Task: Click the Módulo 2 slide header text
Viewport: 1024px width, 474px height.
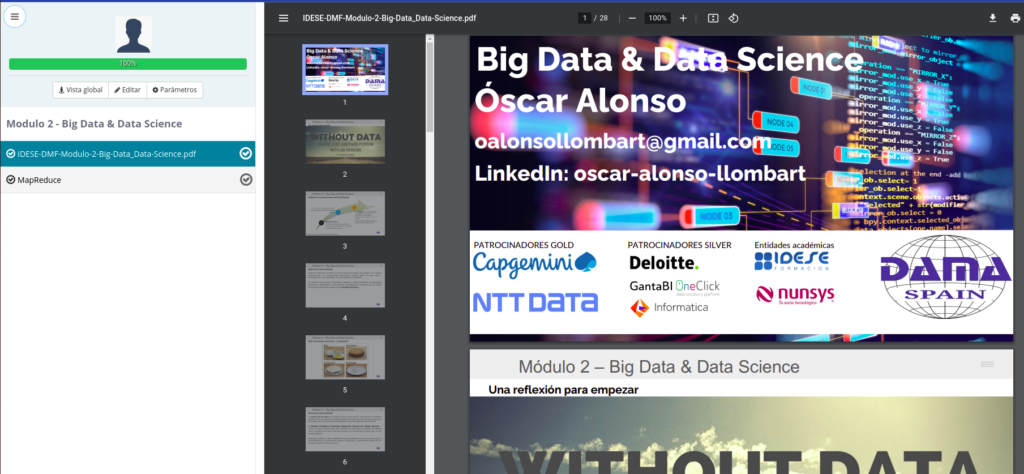Action: [659, 367]
